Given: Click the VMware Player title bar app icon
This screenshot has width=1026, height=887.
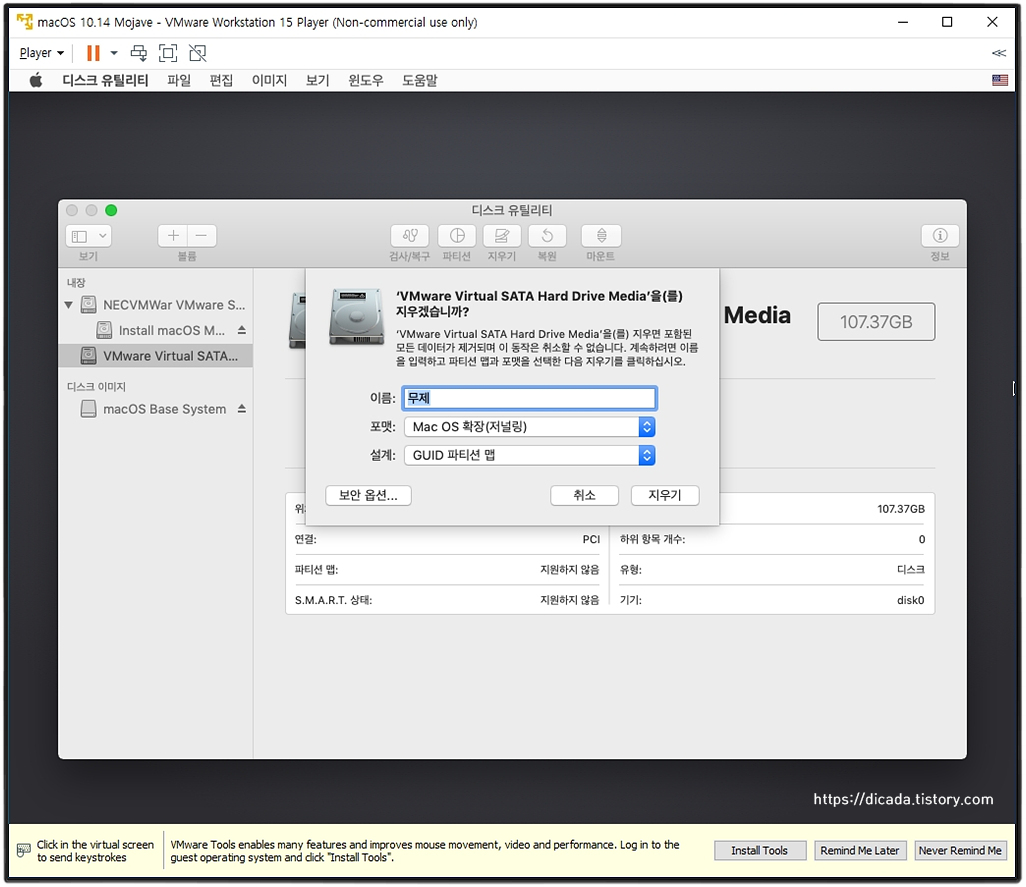Looking at the screenshot, I should coord(25,22).
